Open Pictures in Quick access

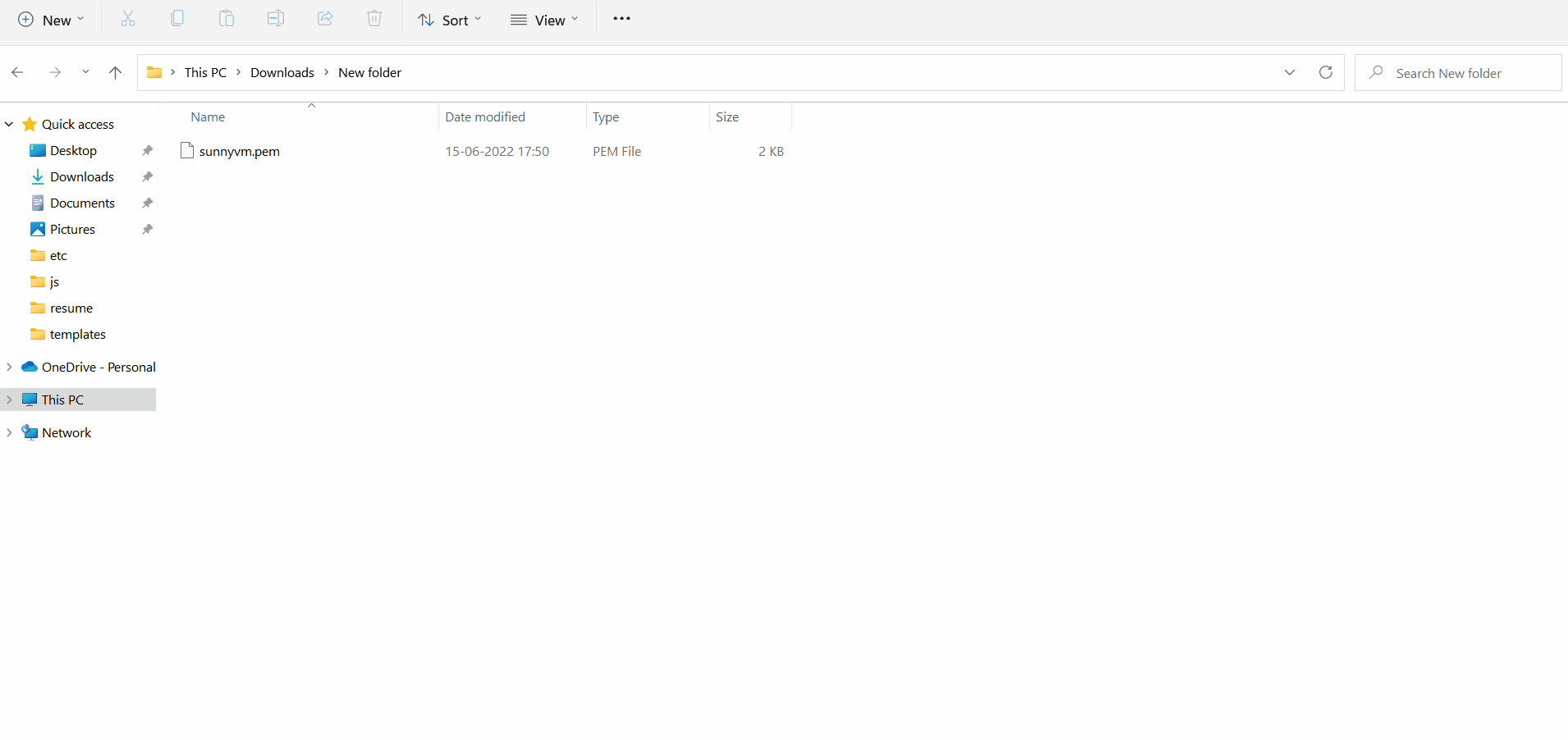(72, 229)
